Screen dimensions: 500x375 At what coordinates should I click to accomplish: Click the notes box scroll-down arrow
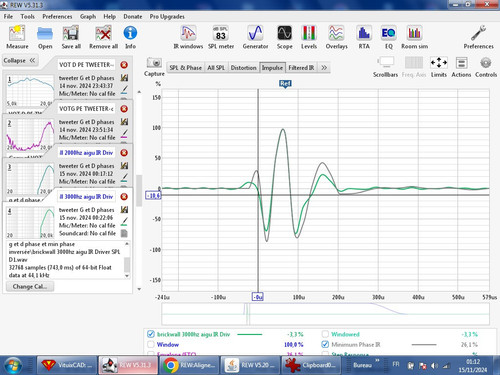coord(127,276)
